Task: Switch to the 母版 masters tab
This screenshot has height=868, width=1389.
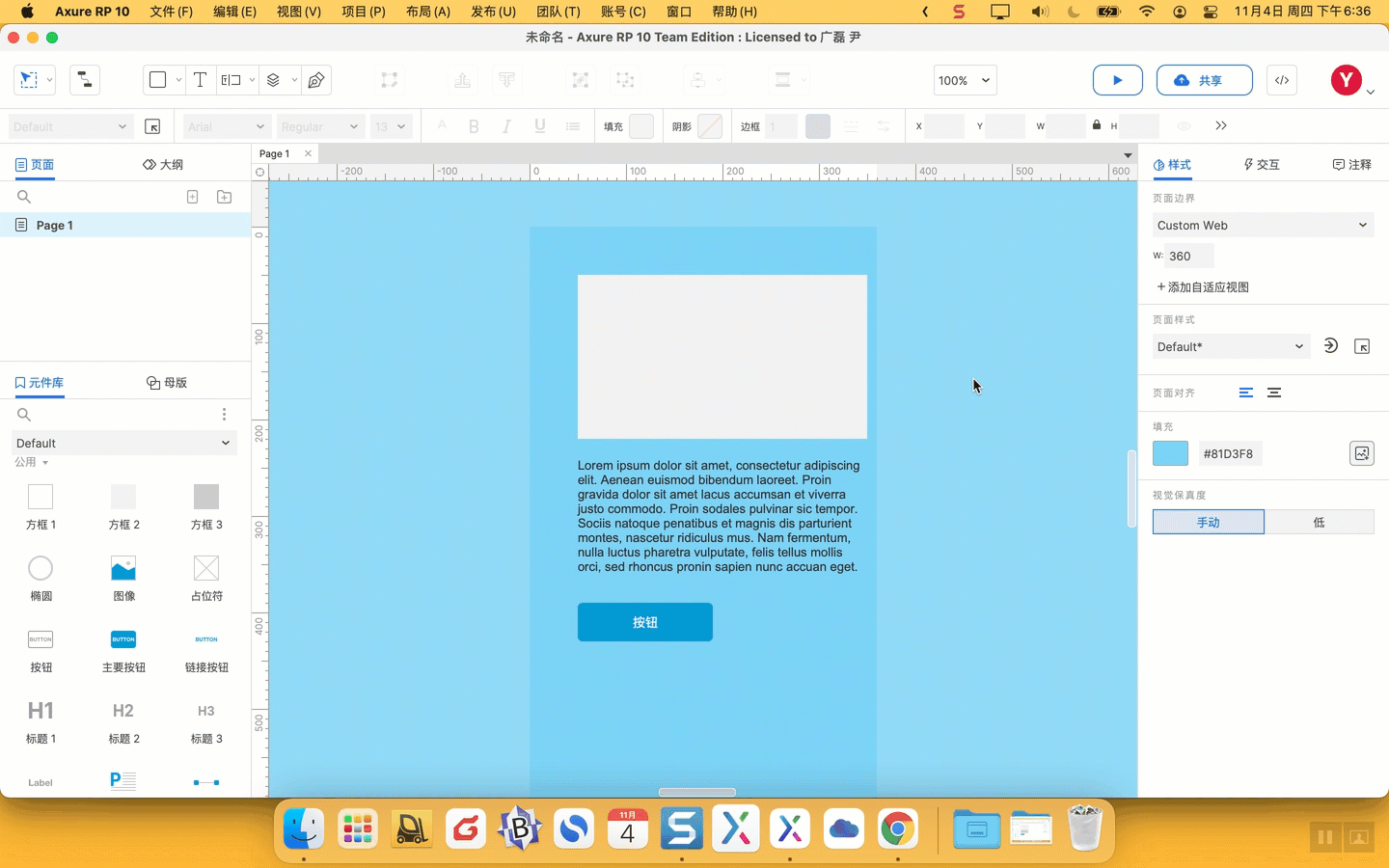Action: [167, 383]
